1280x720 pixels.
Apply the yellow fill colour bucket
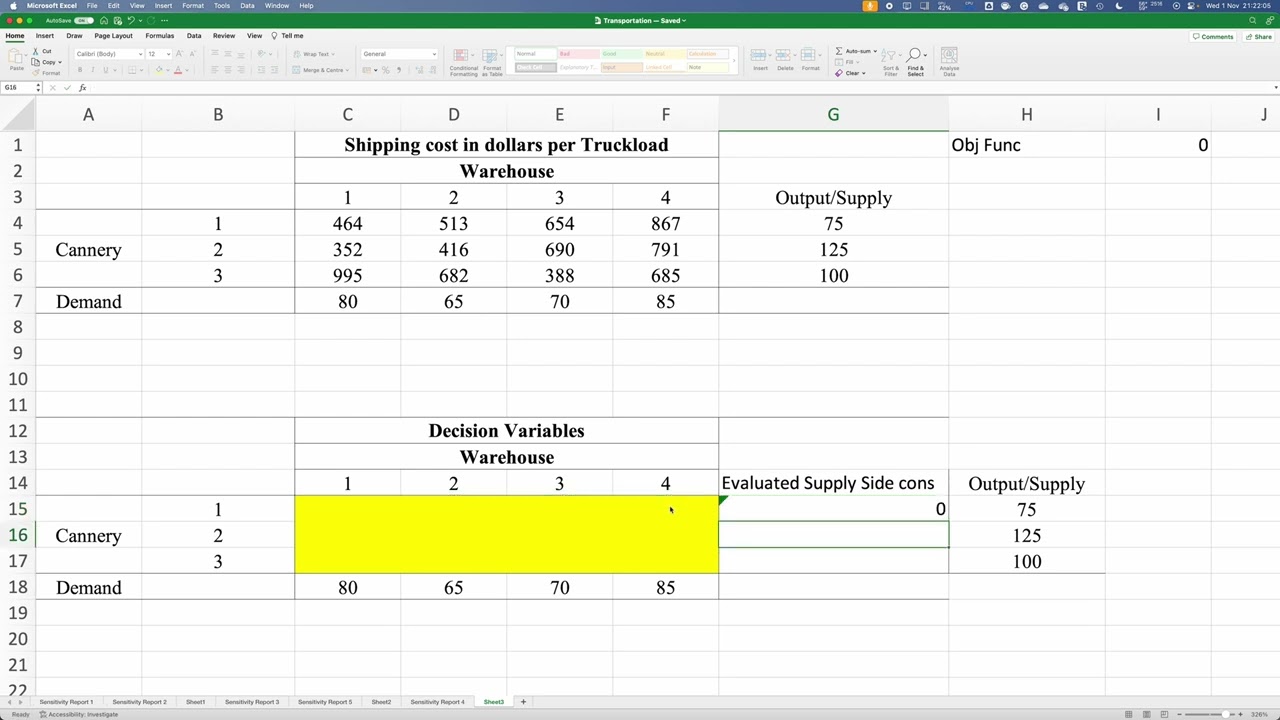(x=158, y=70)
